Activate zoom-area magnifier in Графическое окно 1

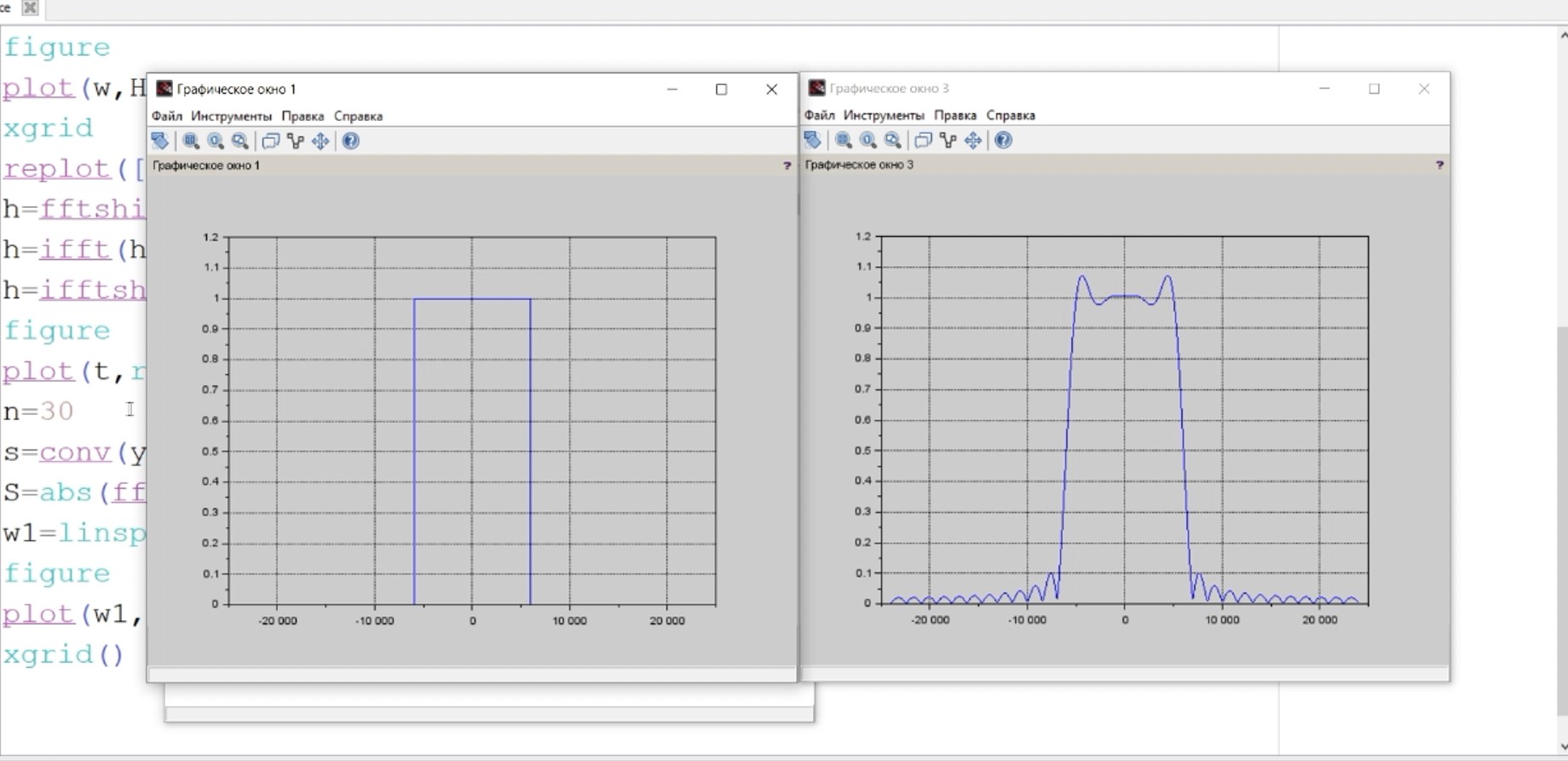(191, 141)
